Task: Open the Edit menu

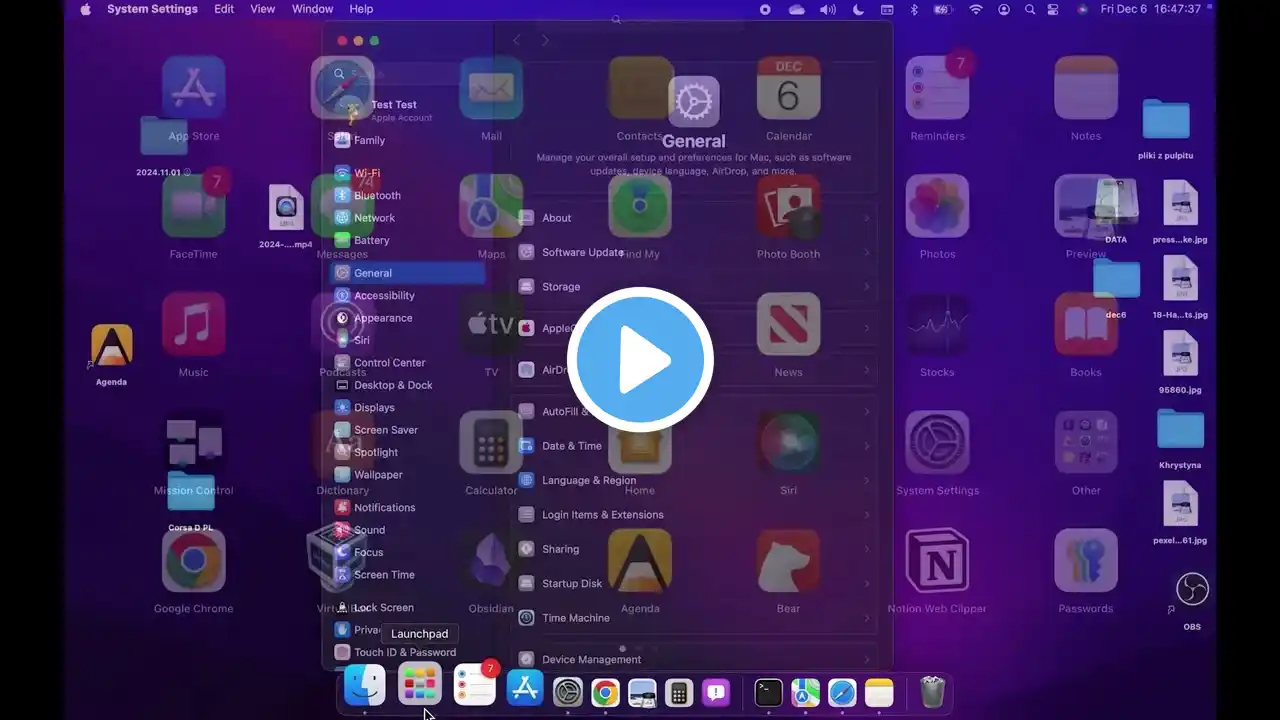Action: pos(224,9)
